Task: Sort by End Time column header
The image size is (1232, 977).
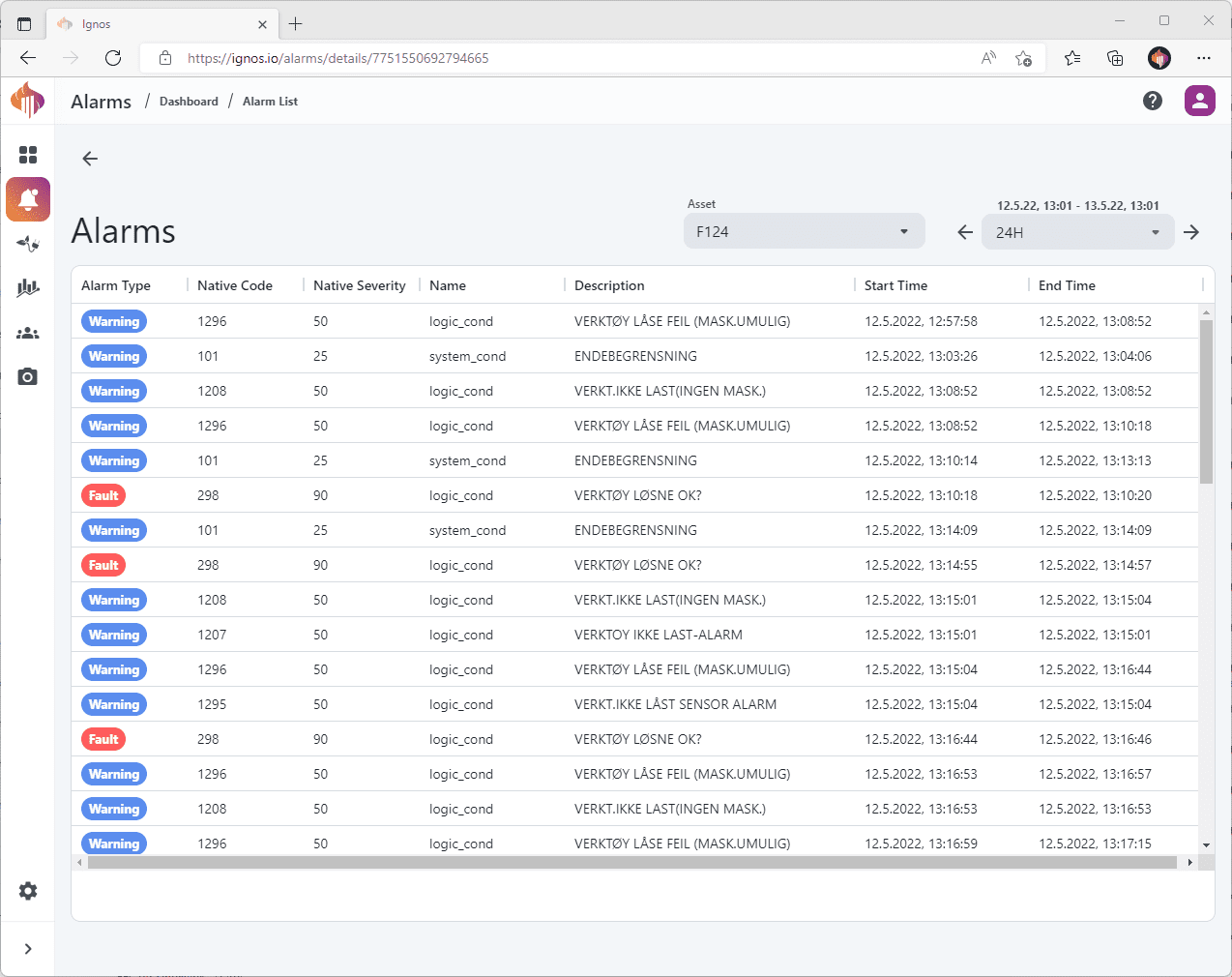Action: pos(1067,285)
